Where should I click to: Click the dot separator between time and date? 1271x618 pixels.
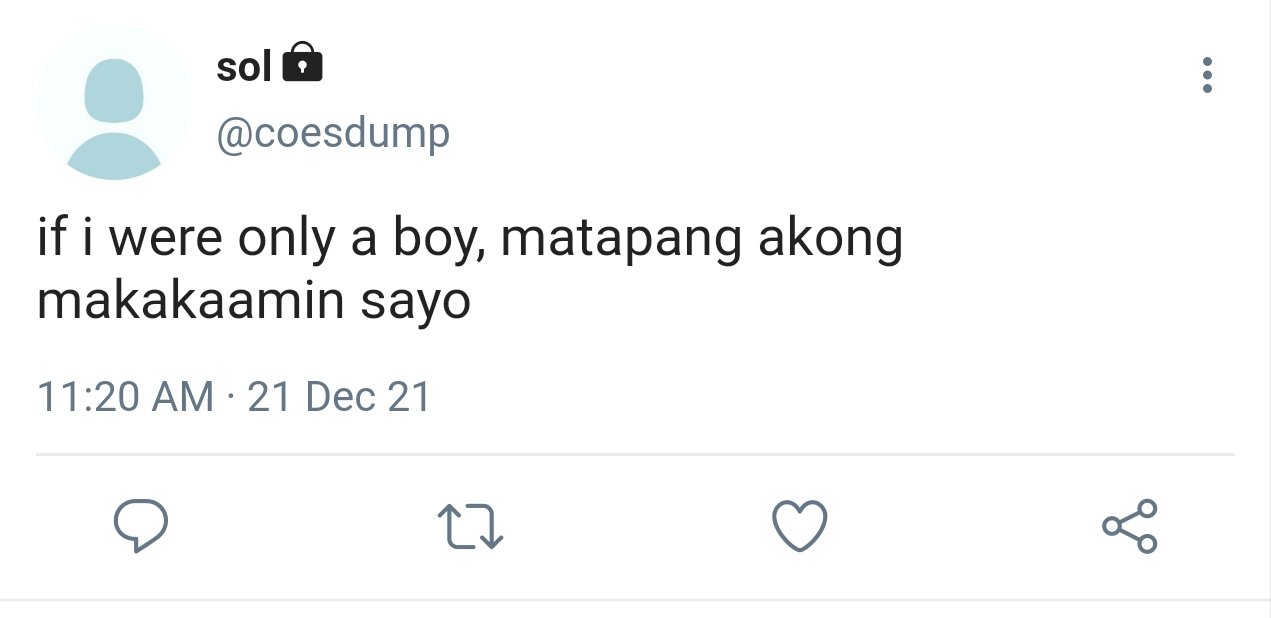(231, 398)
